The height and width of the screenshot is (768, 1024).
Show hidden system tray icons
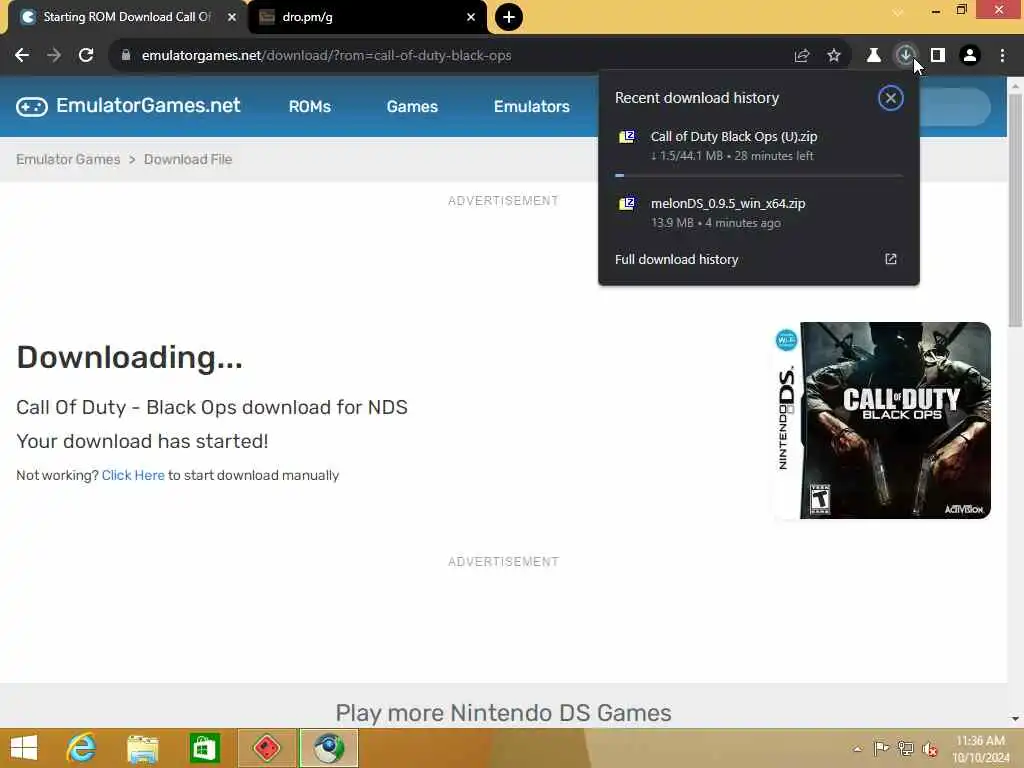857,749
